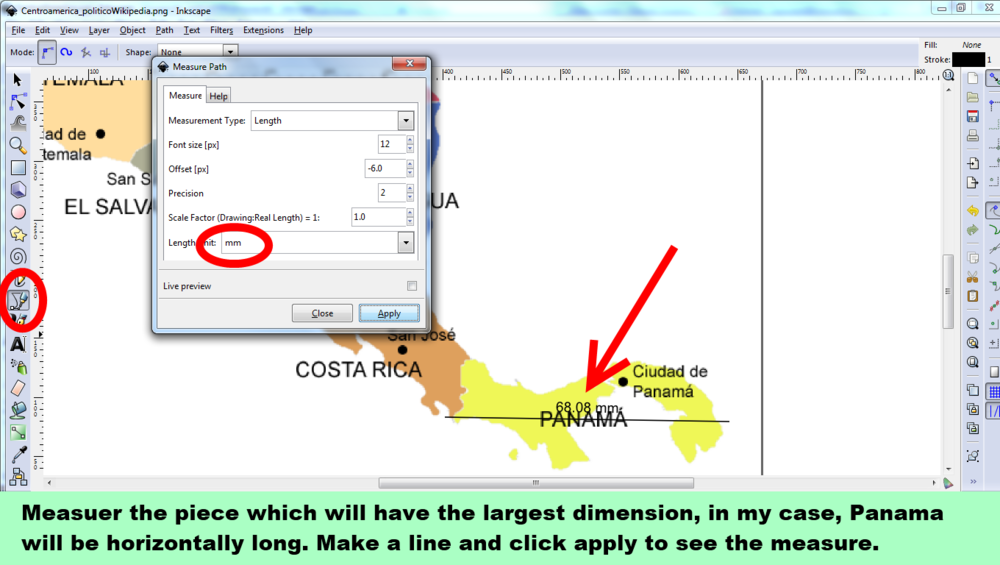Screen dimensions: 1000x565
Task: Open the Extensions menu
Action: point(263,30)
